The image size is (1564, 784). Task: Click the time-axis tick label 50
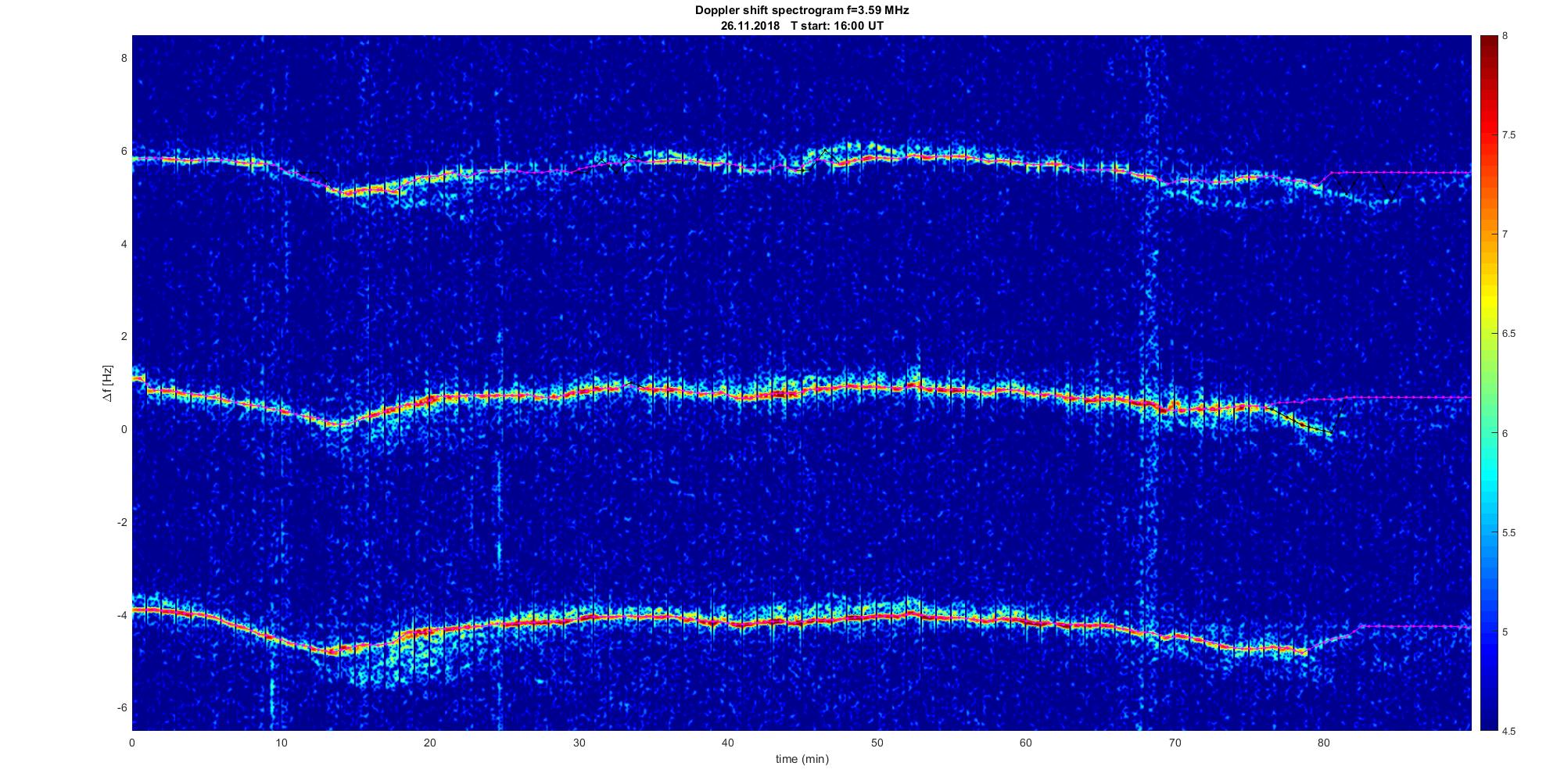click(x=877, y=743)
